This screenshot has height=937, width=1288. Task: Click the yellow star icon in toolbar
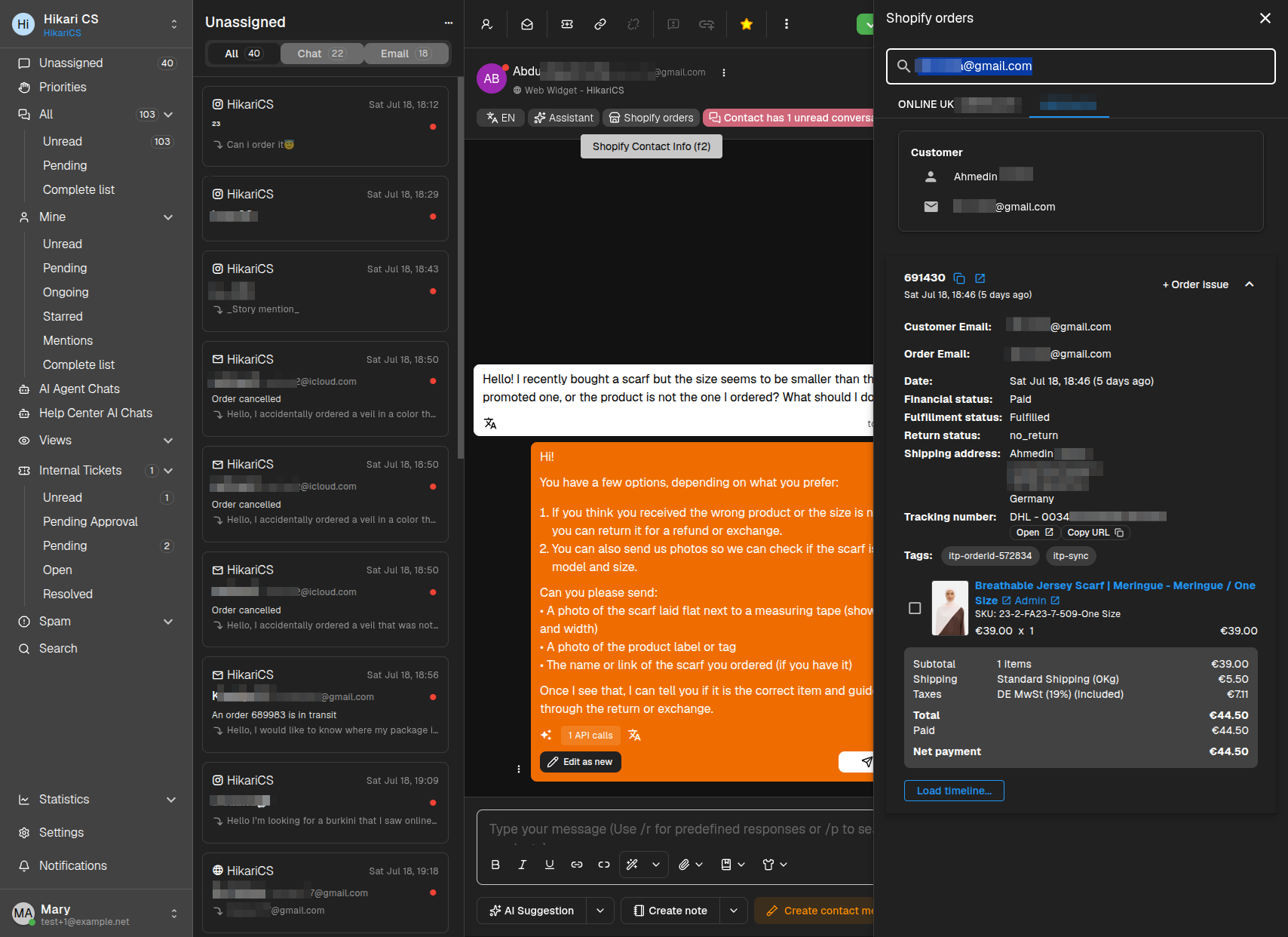click(746, 24)
